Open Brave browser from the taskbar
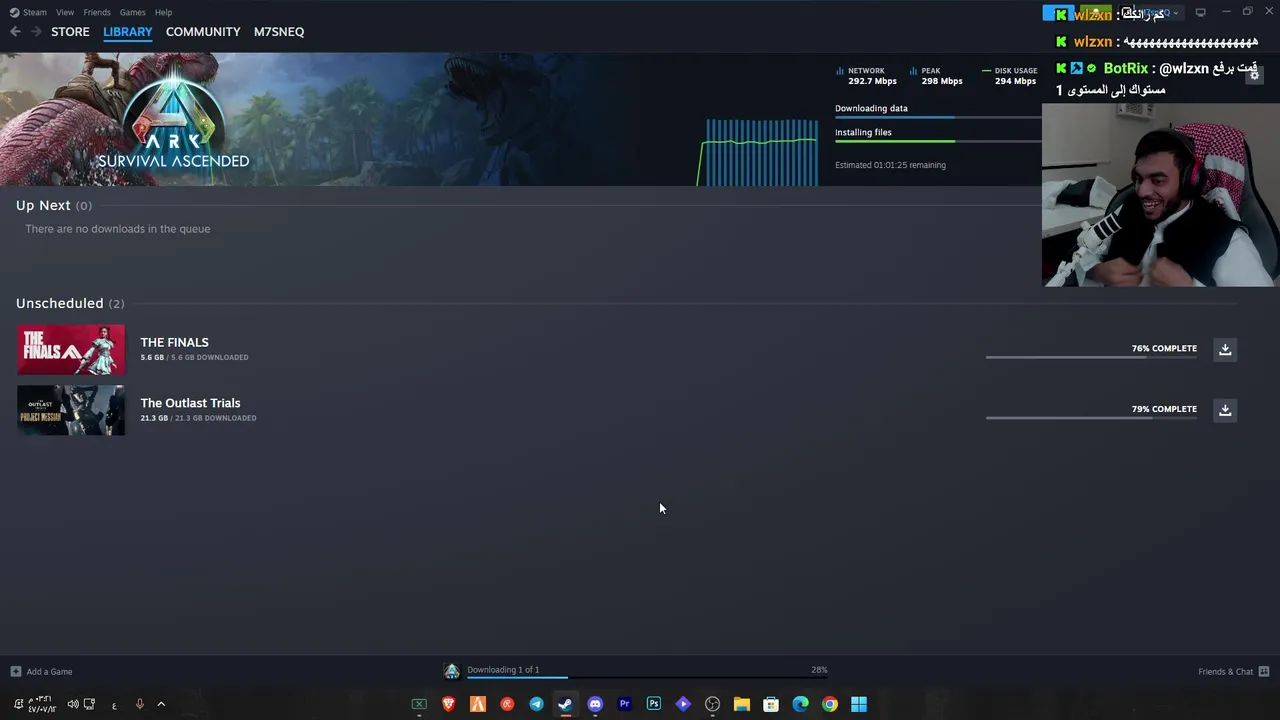 (x=449, y=704)
